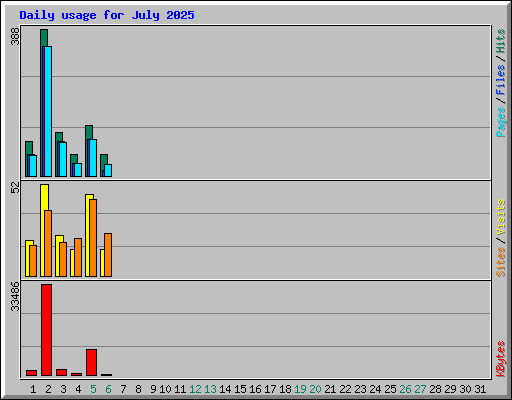Click day 7 on the x-axis

[x=123, y=389]
